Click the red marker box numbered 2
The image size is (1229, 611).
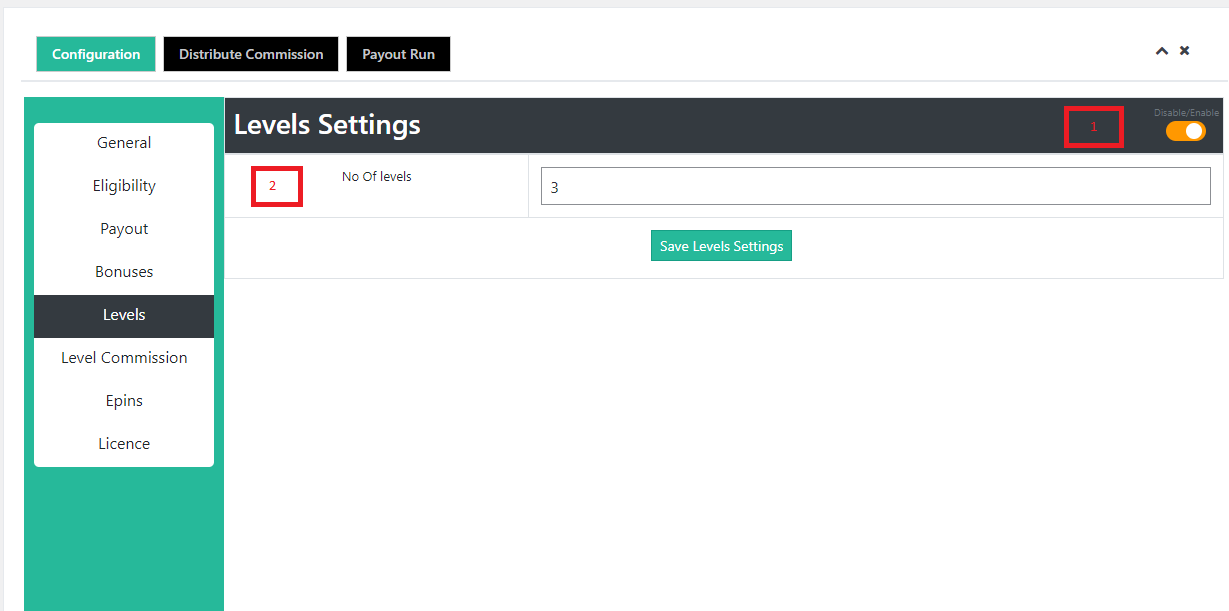point(276,186)
